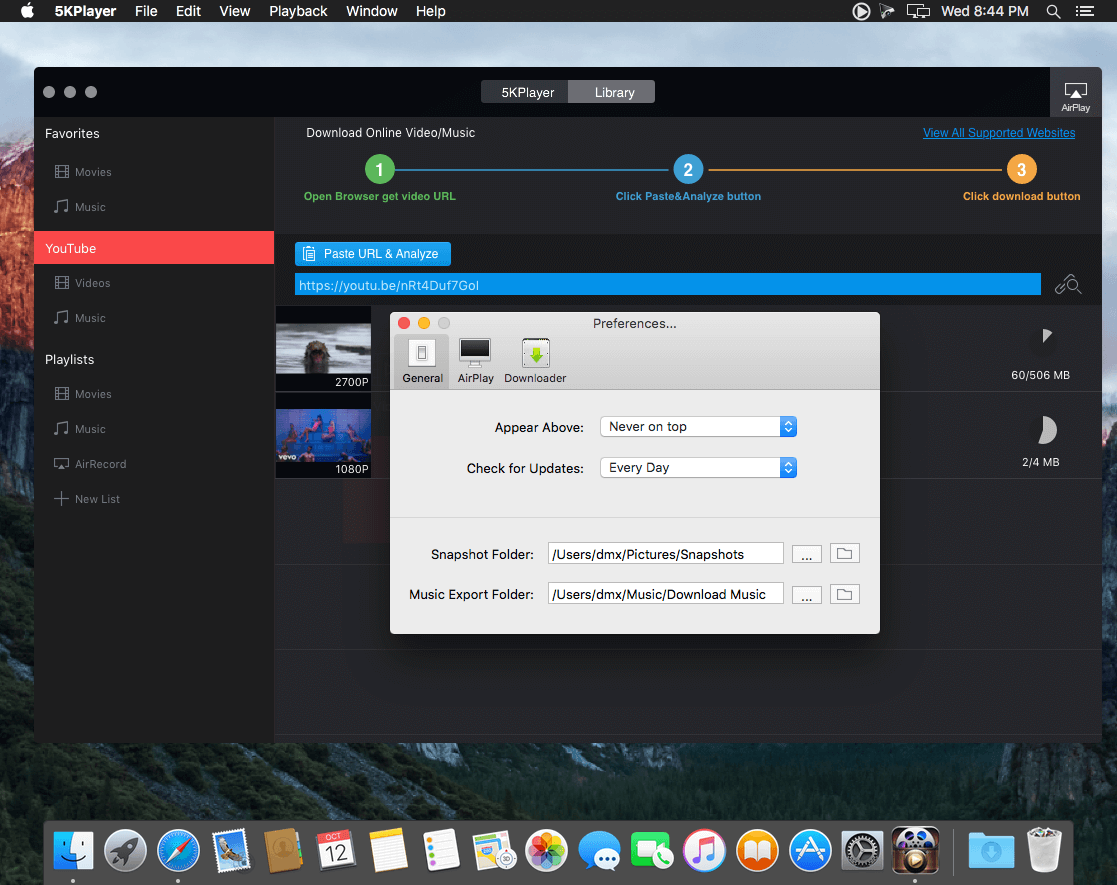Open Music under YouTube section
This screenshot has height=885, width=1117.
(x=80, y=318)
